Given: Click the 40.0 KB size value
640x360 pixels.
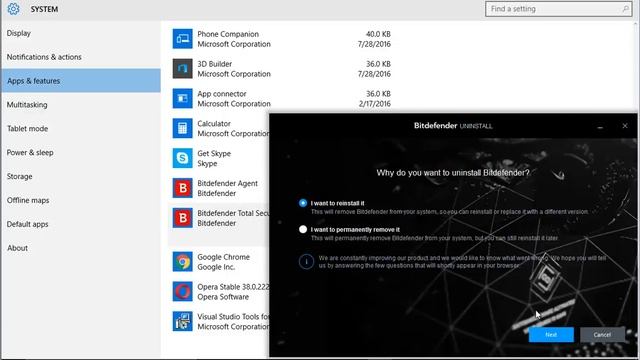Looking at the screenshot, I should pos(378,34).
